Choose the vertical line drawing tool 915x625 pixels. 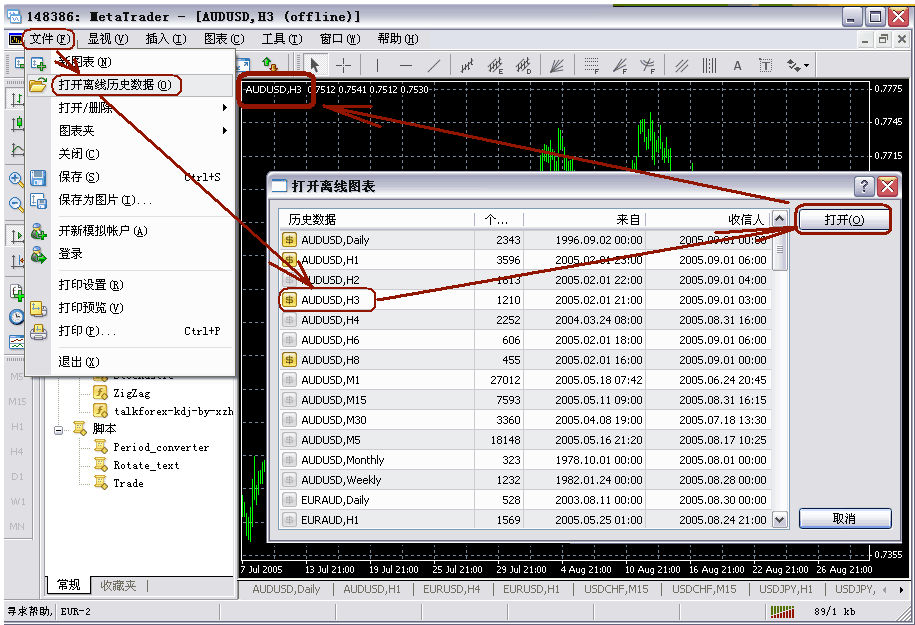377,65
